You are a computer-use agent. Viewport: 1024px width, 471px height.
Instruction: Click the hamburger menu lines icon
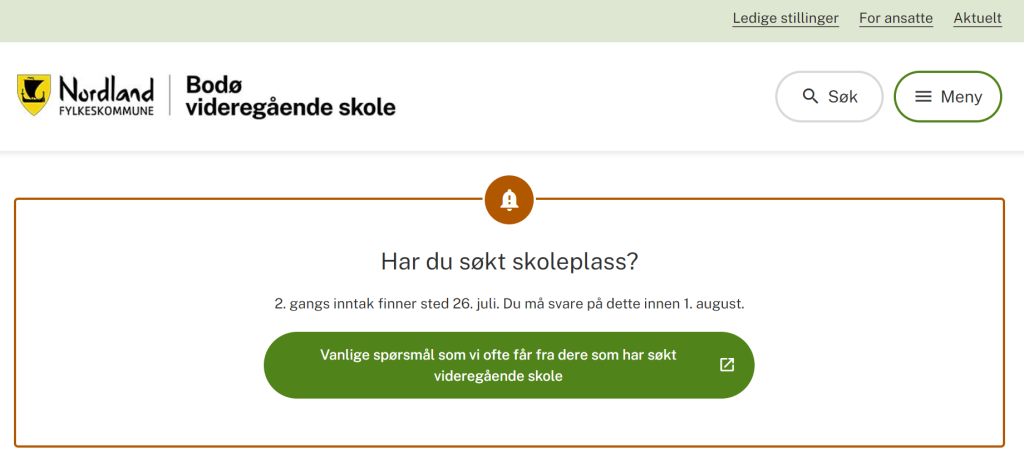coord(923,97)
